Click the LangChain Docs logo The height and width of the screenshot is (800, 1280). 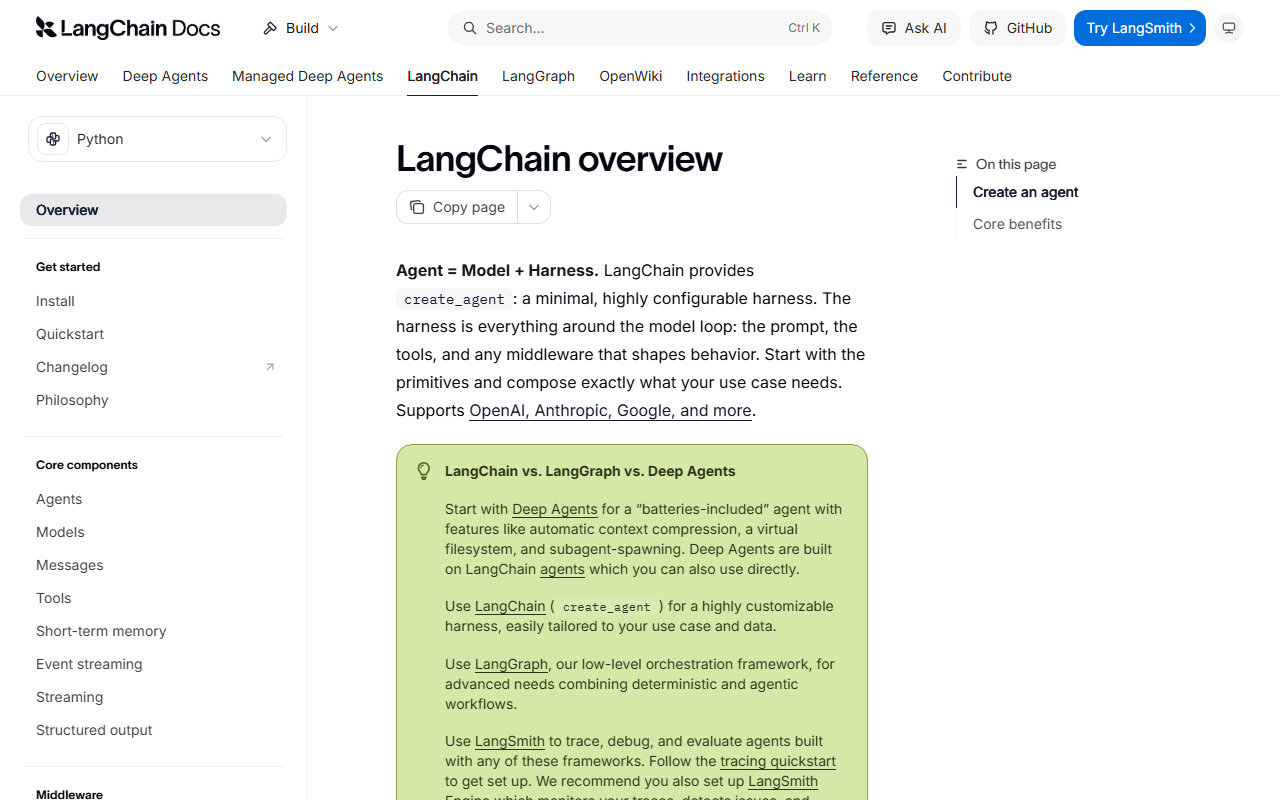coord(128,28)
